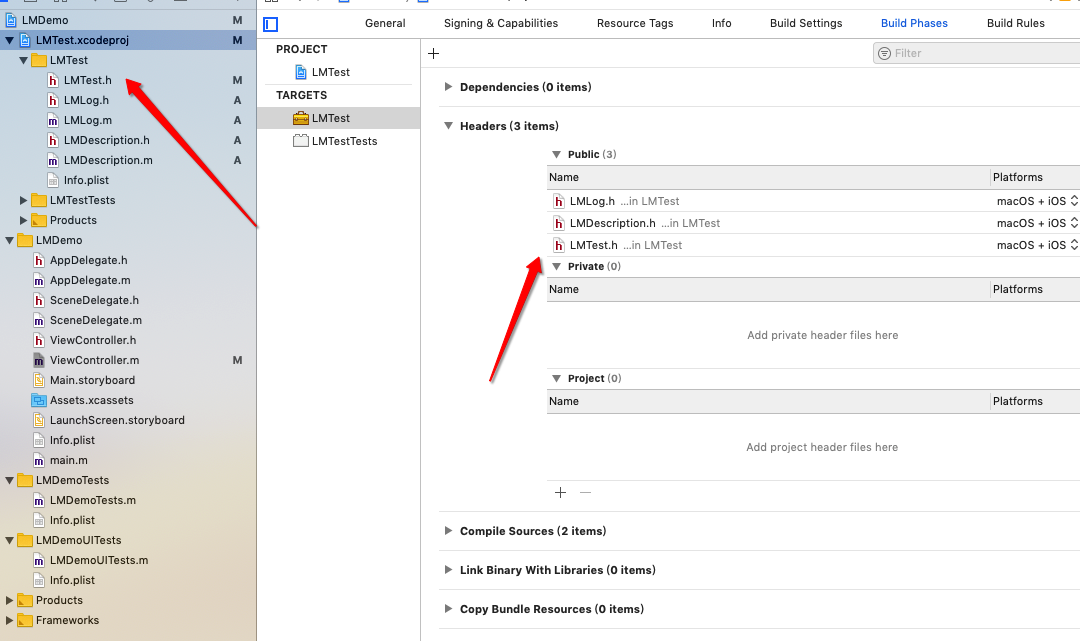
Task: Expand the LMTestTests folder in the navigator
Action: coord(23,200)
